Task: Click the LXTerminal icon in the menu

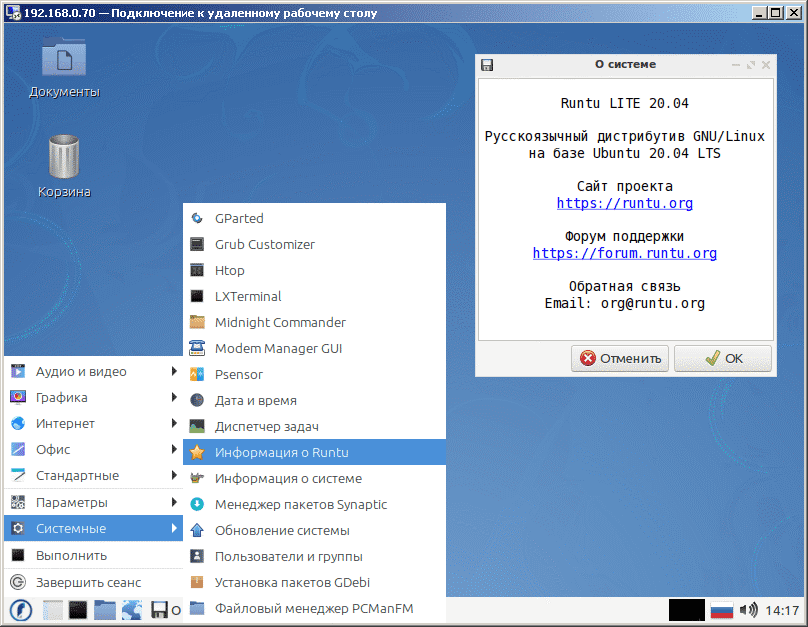Action: click(197, 296)
